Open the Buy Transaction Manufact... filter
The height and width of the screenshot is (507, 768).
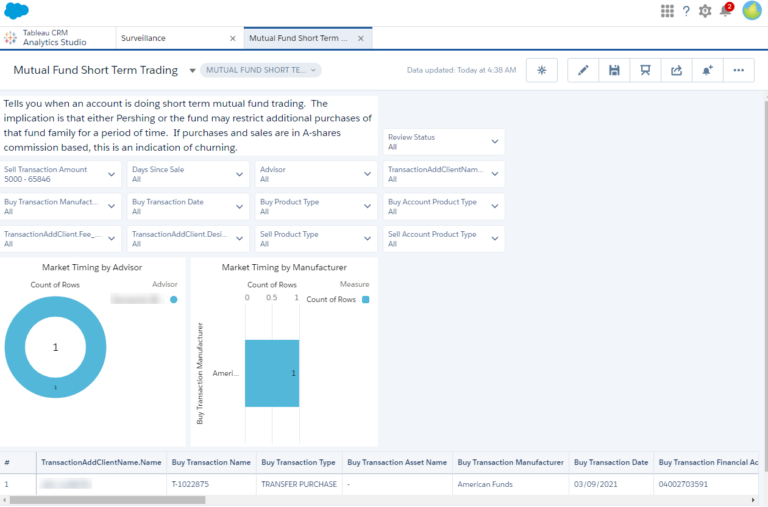[x=60, y=206]
